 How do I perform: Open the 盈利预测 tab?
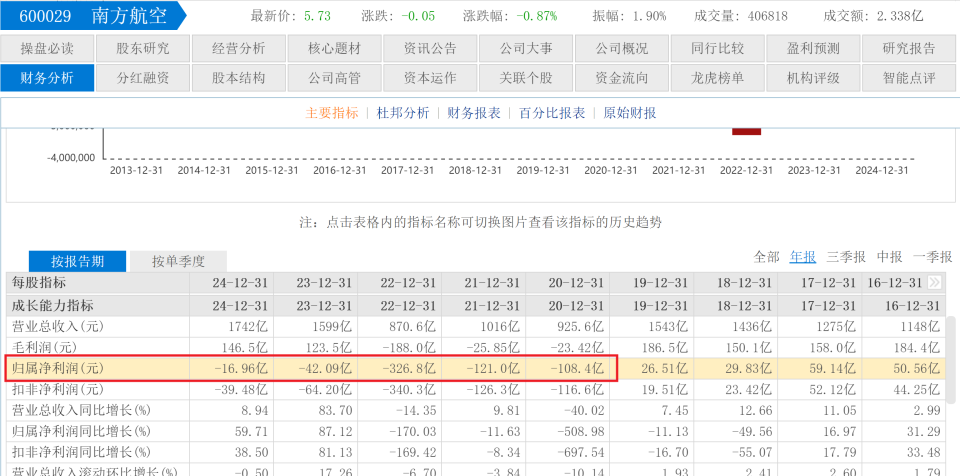coord(812,48)
